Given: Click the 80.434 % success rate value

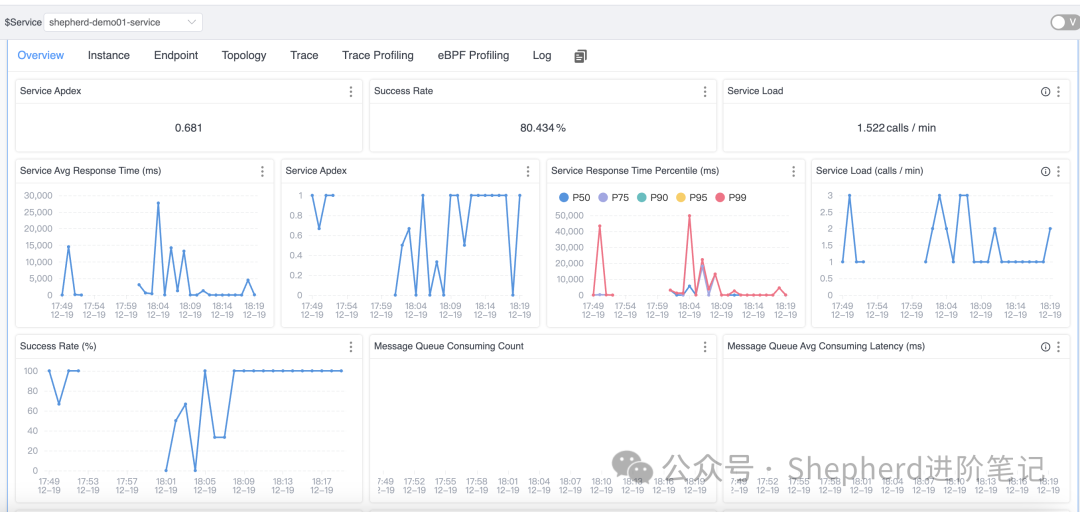Looking at the screenshot, I should pyautogui.click(x=543, y=128).
